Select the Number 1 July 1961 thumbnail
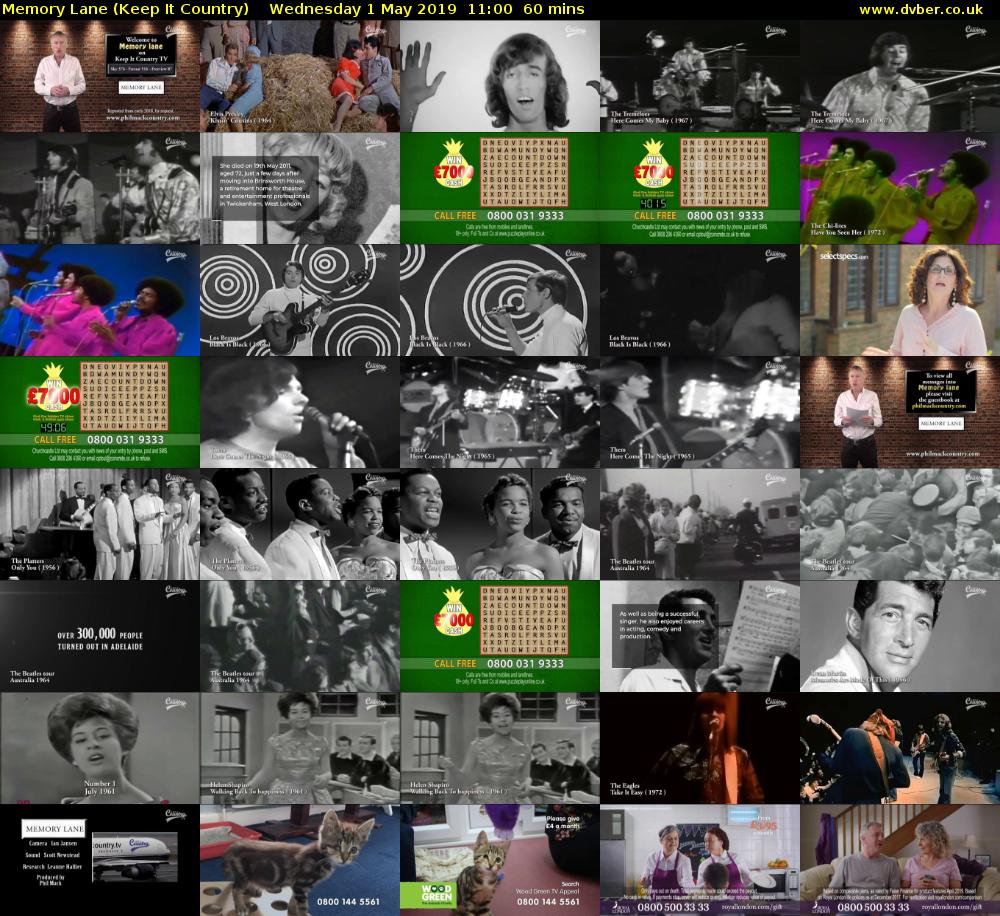Screen dimensions: 1000x916 pos(100,748)
